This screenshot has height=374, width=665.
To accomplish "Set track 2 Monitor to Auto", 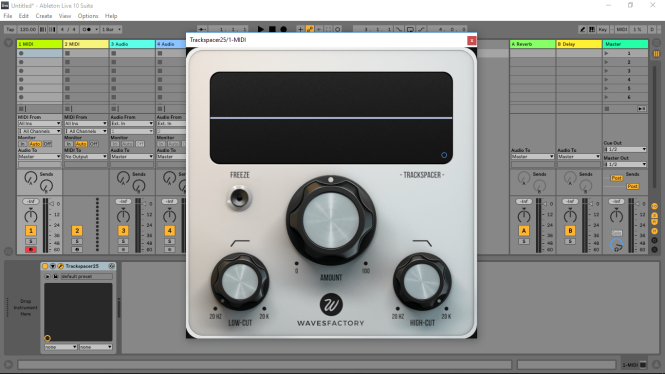I will 81,144.
